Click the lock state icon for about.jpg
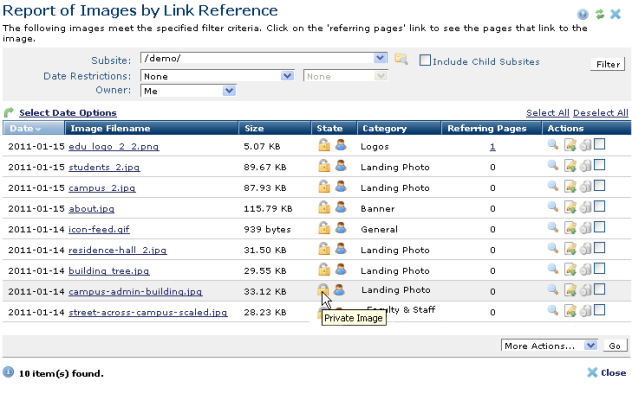Screen dimensions: 632x400 323,208
